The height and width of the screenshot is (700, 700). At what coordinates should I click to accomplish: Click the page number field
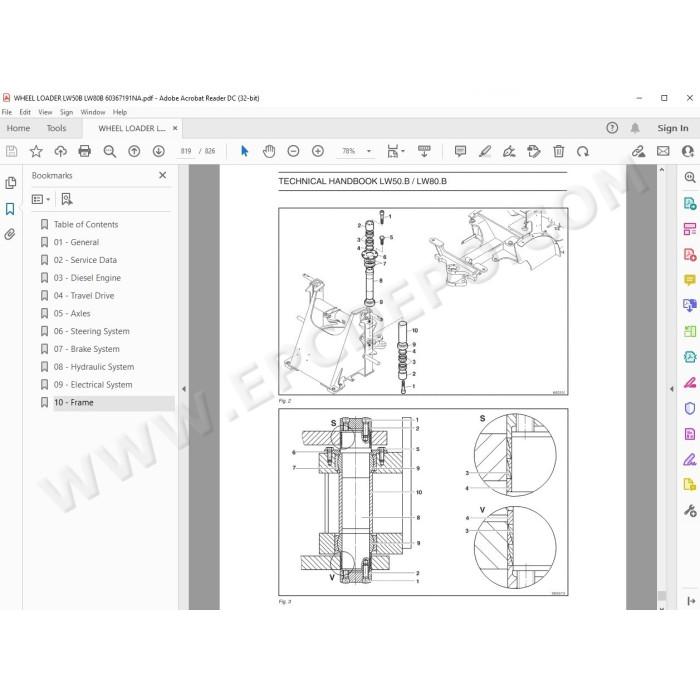point(186,151)
